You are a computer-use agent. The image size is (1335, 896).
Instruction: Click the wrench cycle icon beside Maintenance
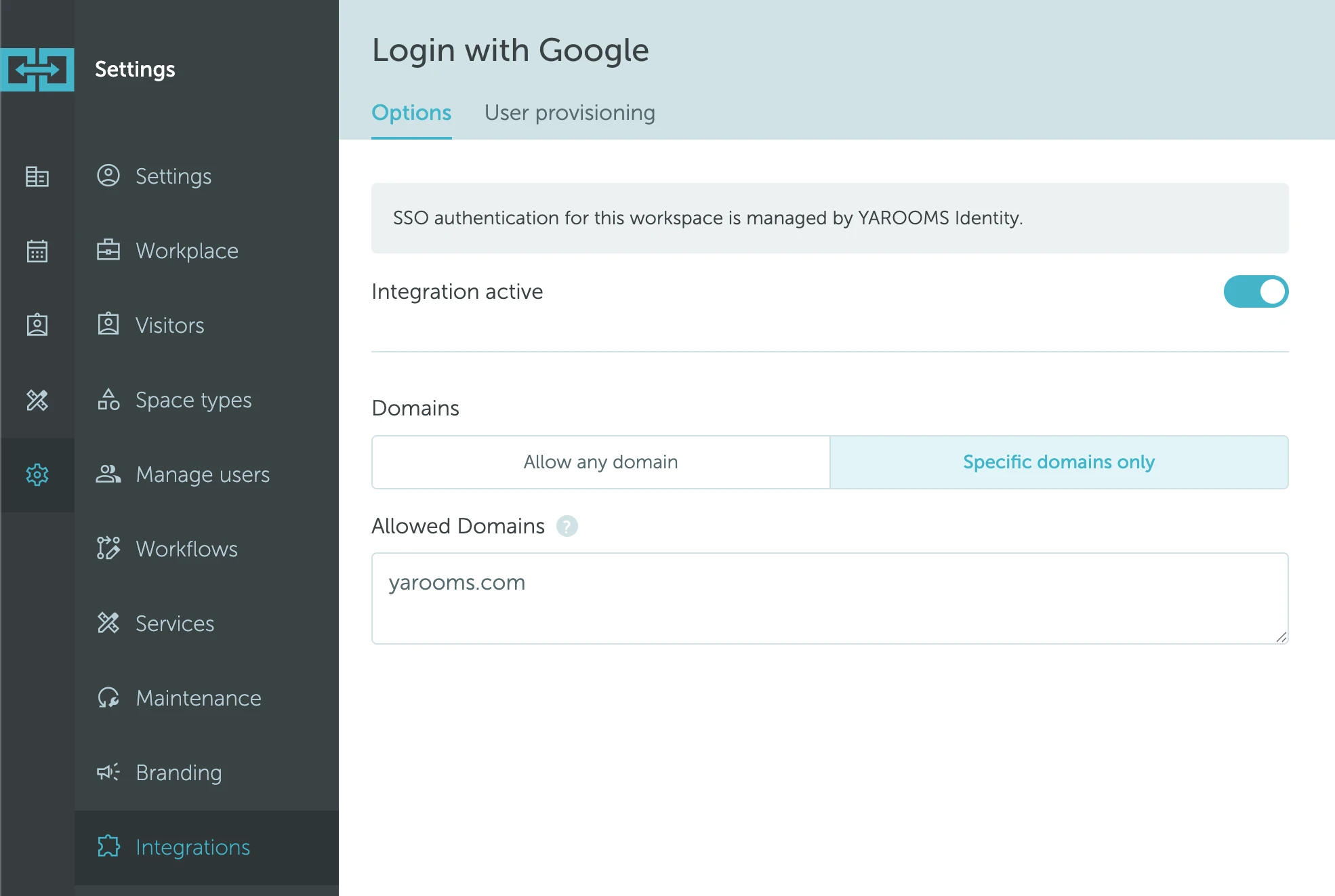pyautogui.click(x=108, y=697)
